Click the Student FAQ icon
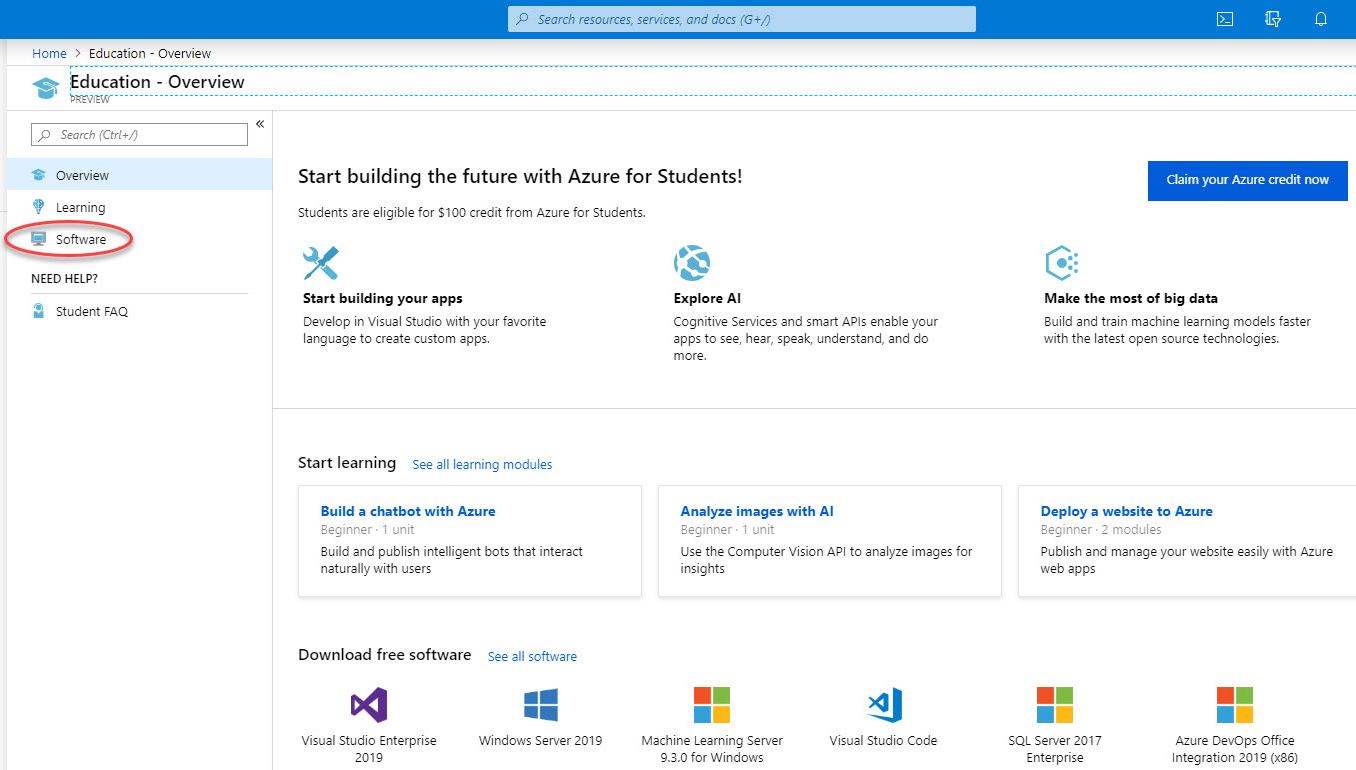Viewport: 1356px width, 770px height. [39, 311]
